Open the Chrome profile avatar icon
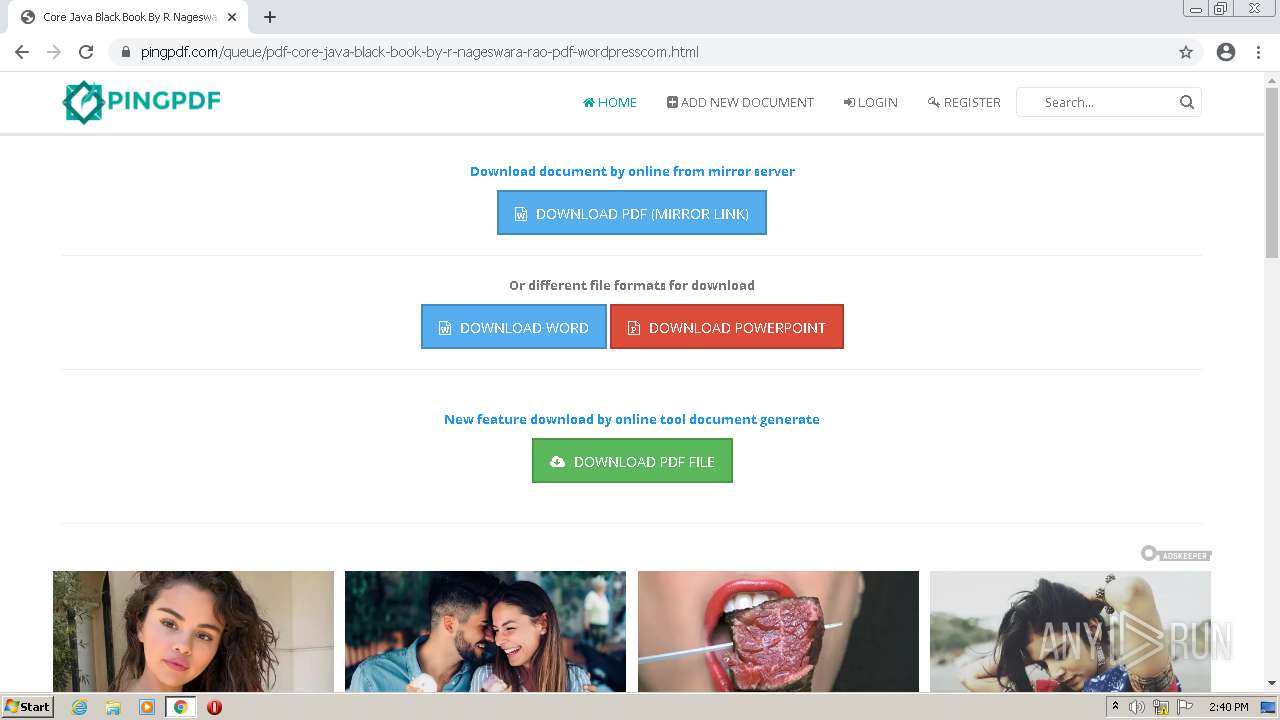This screenshot has height=720, width=1280. coord(1226,52)
